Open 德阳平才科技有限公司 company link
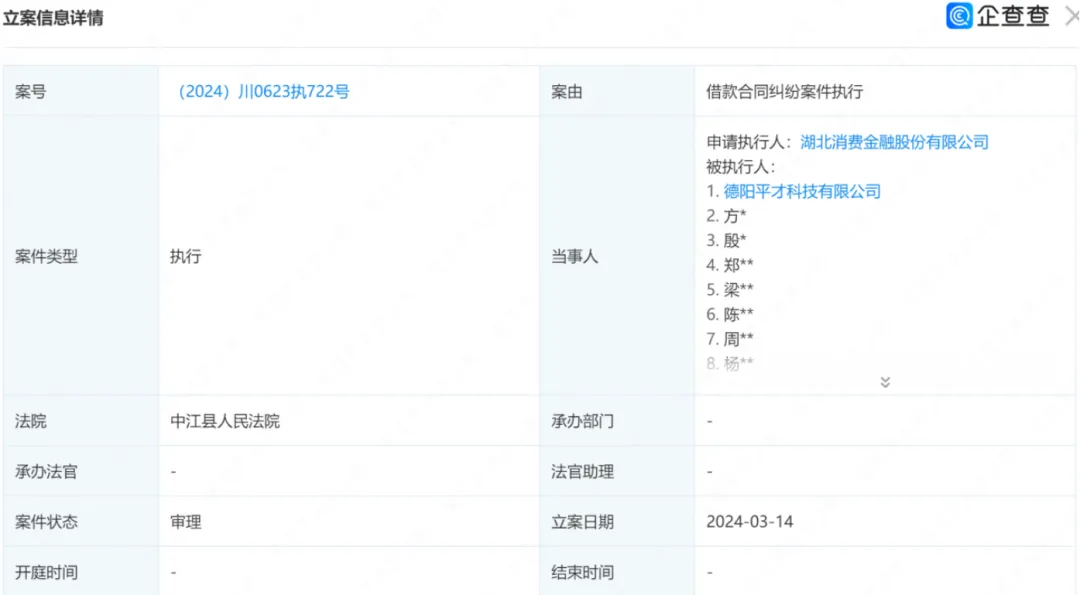Image resolution: width=1080 pixels, height=595 pixels. (x=802, y=191)
